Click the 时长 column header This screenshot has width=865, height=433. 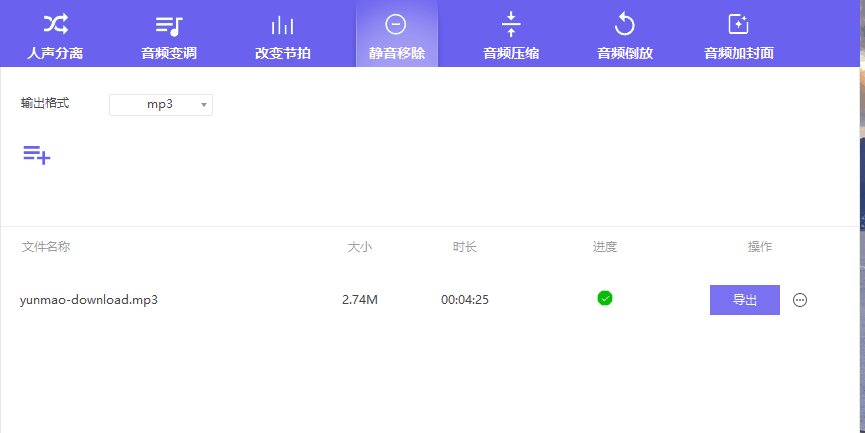465,247
